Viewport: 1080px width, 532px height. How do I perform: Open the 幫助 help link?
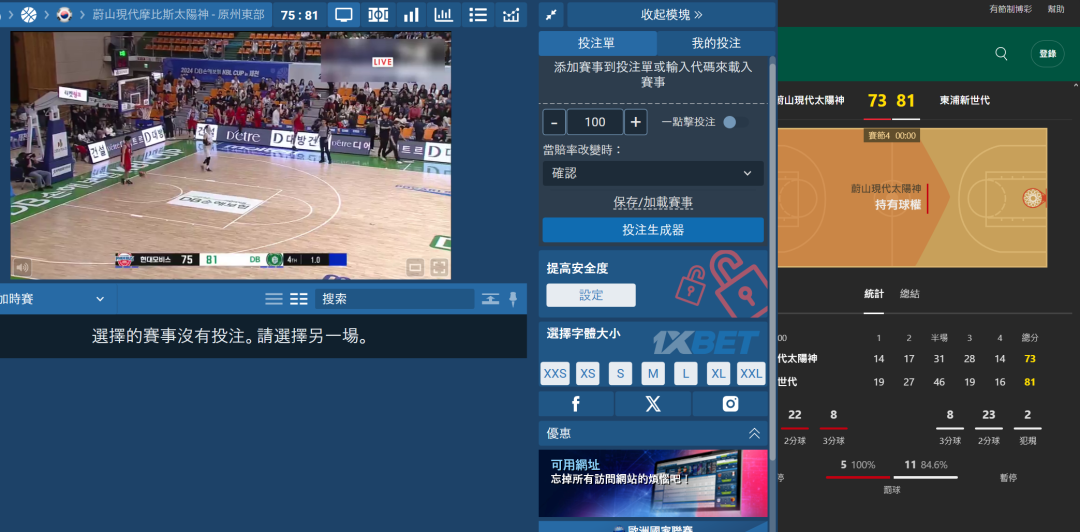(x=1056, y=9)
